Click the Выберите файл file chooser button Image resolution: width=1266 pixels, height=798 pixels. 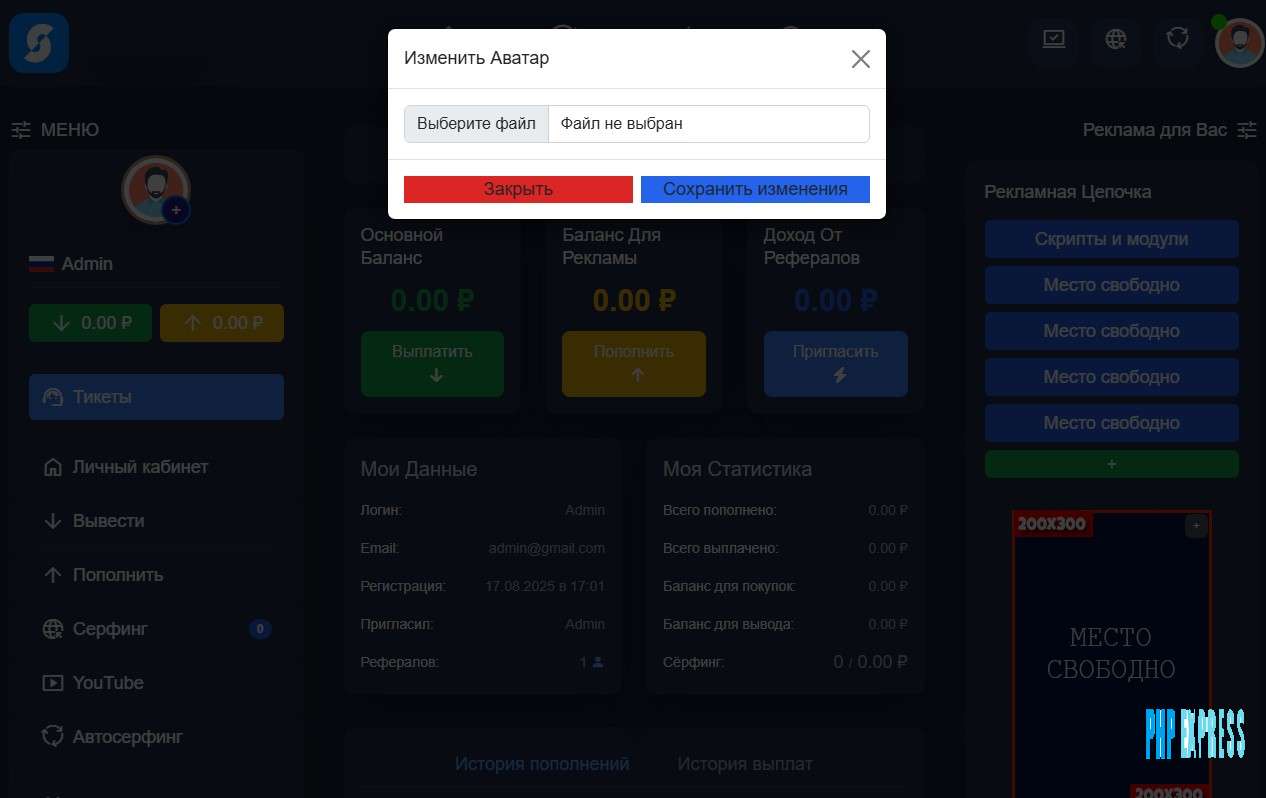click(477, 124)
